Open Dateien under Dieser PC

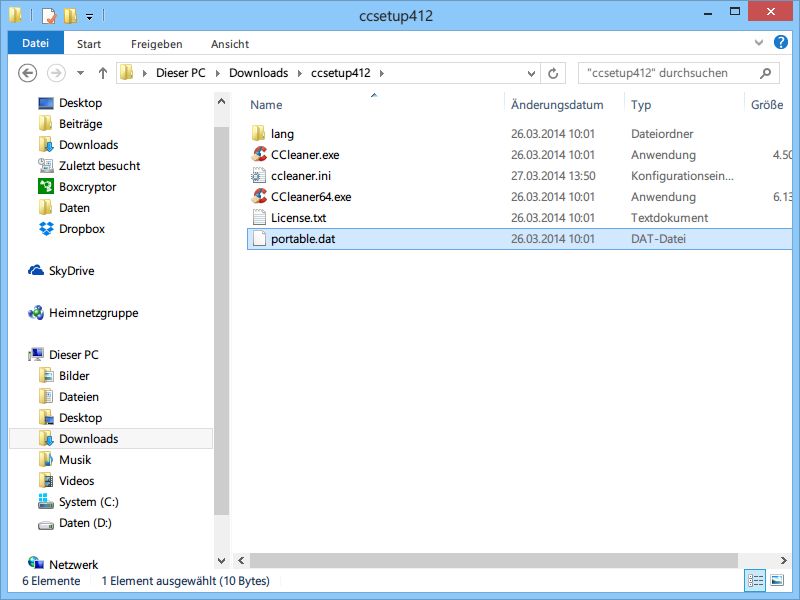(79, 397)
